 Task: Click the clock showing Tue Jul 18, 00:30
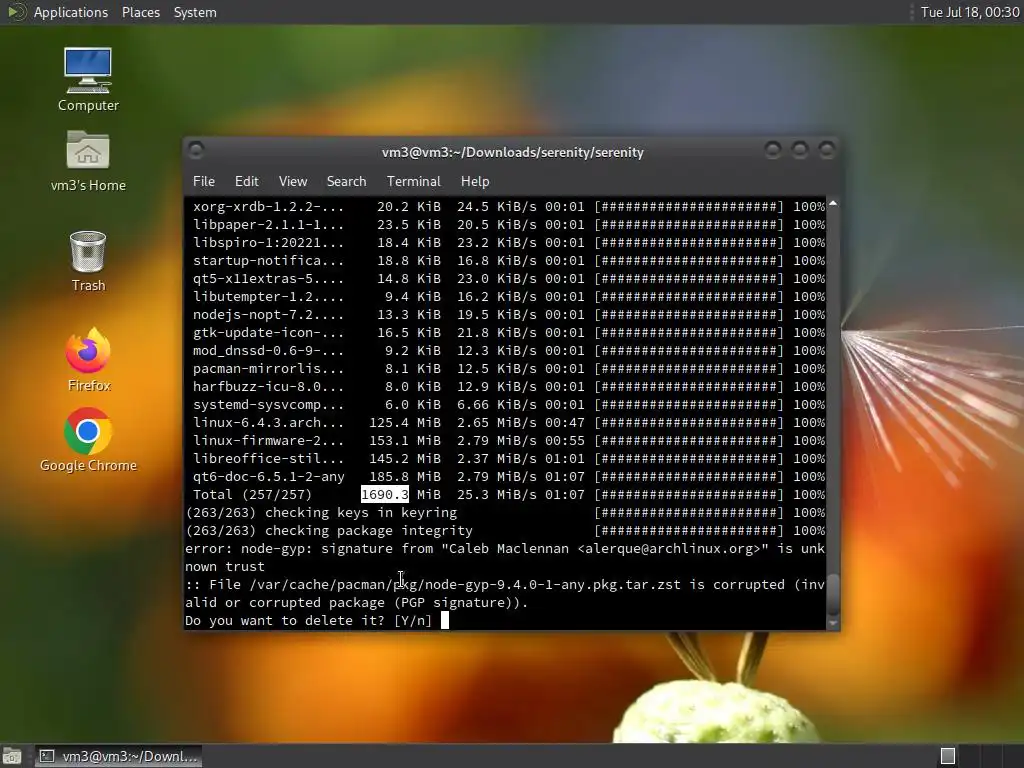coord(969,12)
